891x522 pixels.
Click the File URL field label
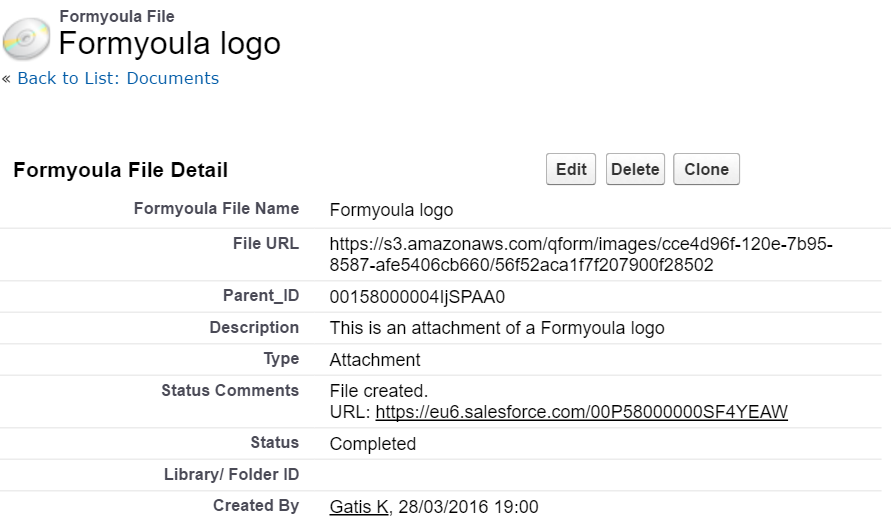point(266,244)
